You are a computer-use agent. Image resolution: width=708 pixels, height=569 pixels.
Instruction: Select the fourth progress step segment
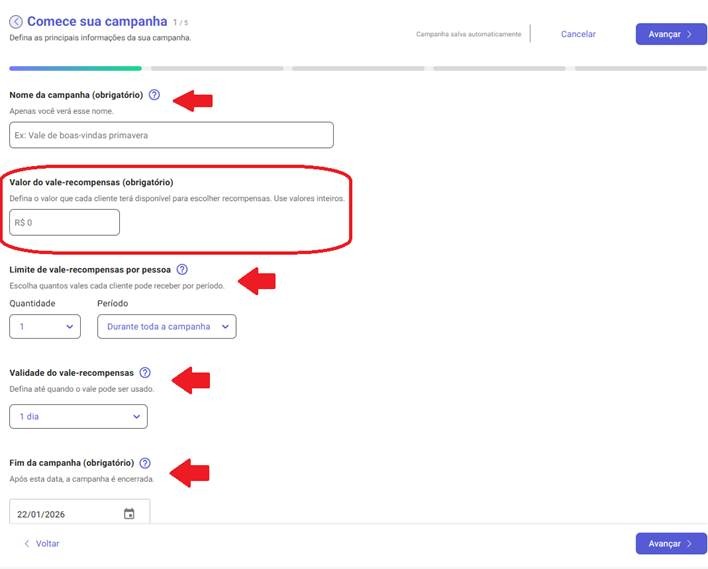500,69
